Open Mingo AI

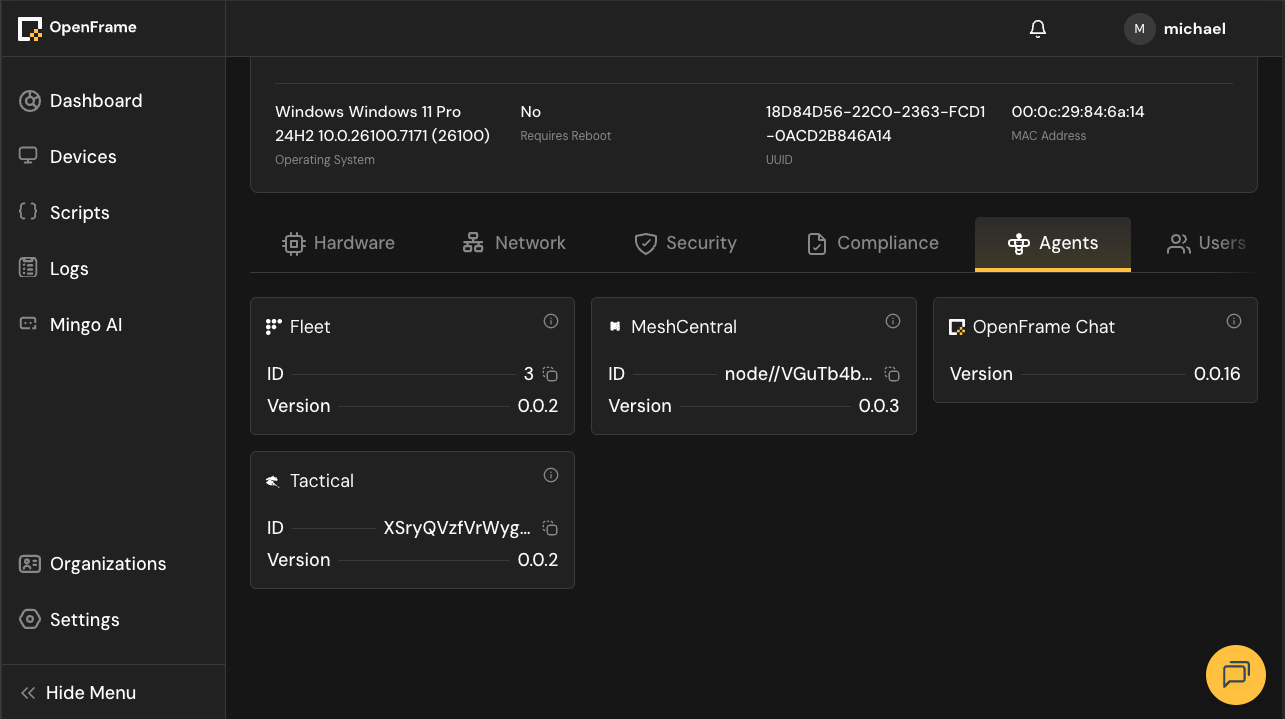112,325
